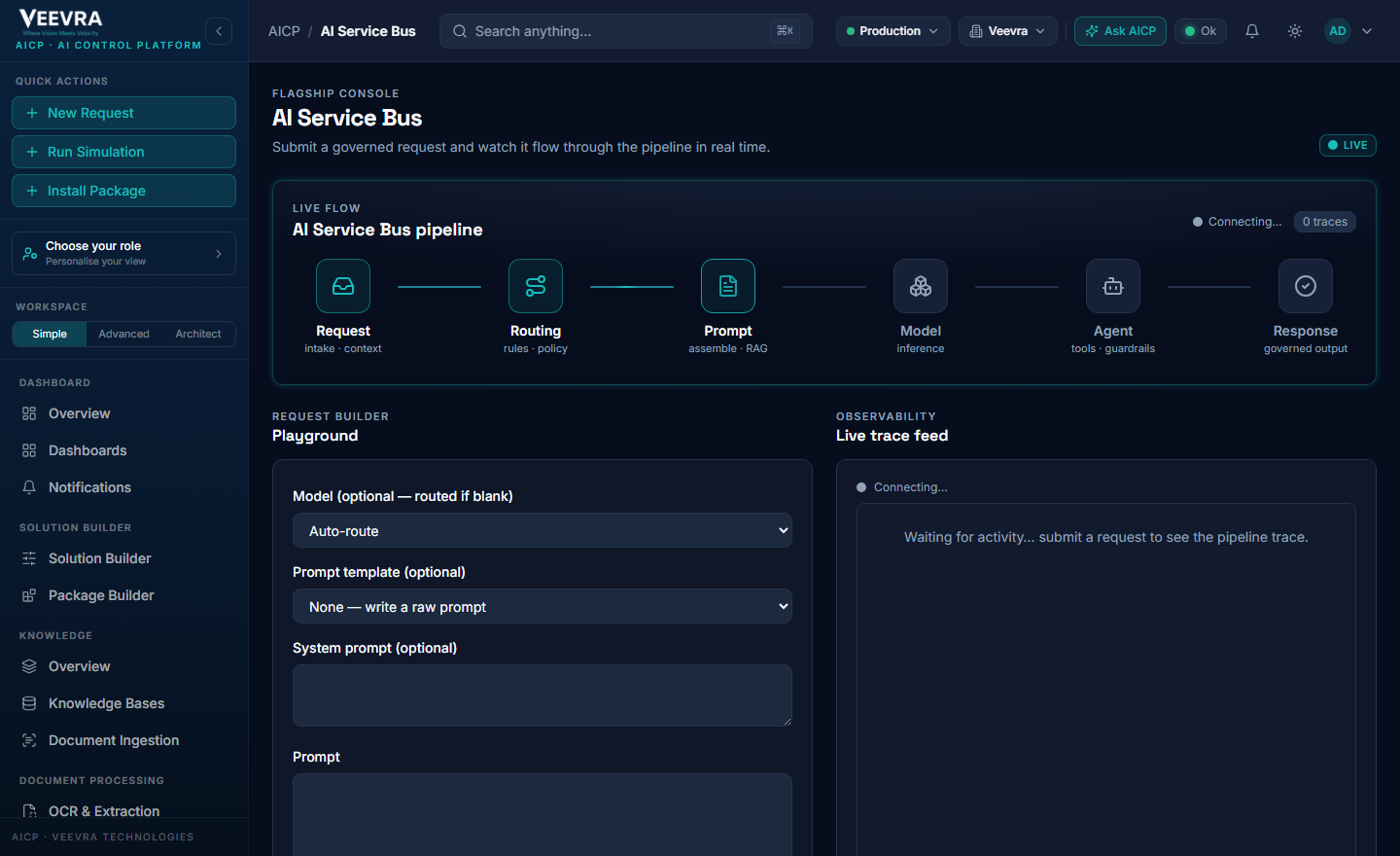Click the "Live trace feed" heading
The width and height of the screenshot is (1400, 856).
pos(892,436)
